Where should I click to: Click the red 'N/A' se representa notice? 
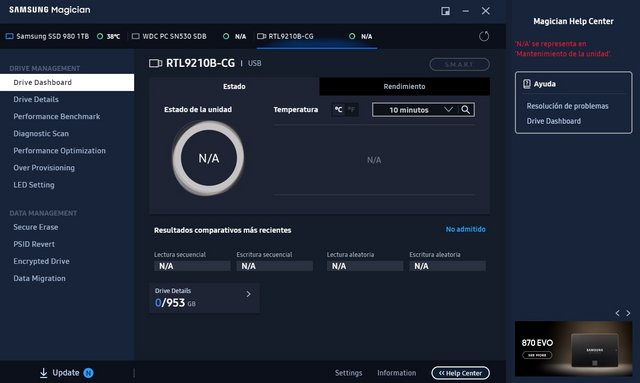point(562,49)
